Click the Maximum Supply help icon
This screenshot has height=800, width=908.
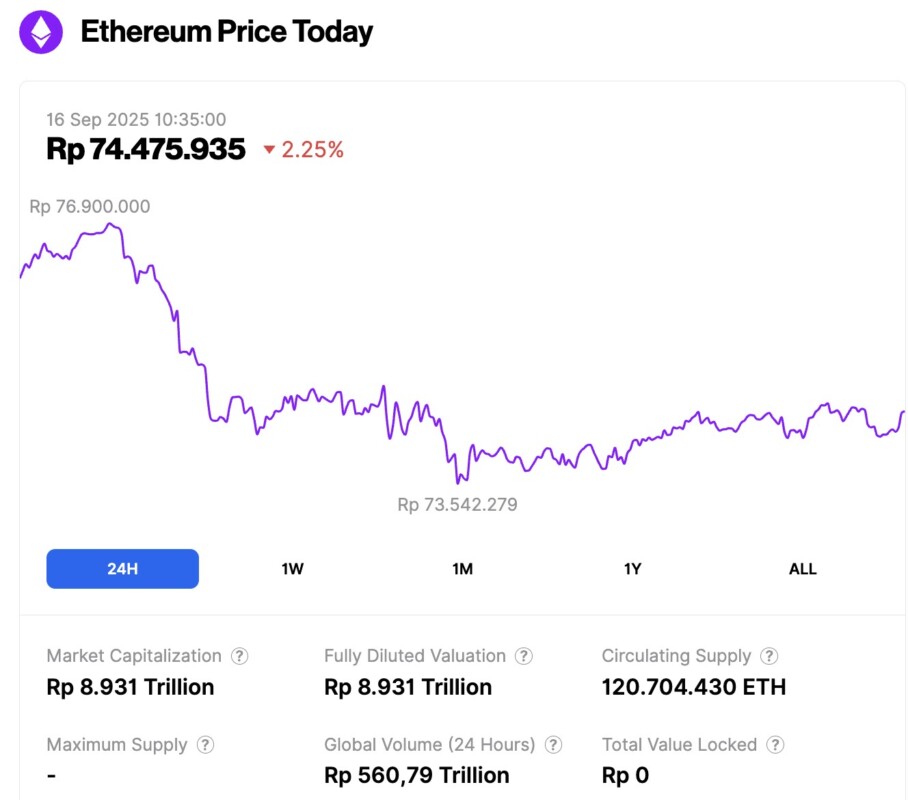[205, 745]
